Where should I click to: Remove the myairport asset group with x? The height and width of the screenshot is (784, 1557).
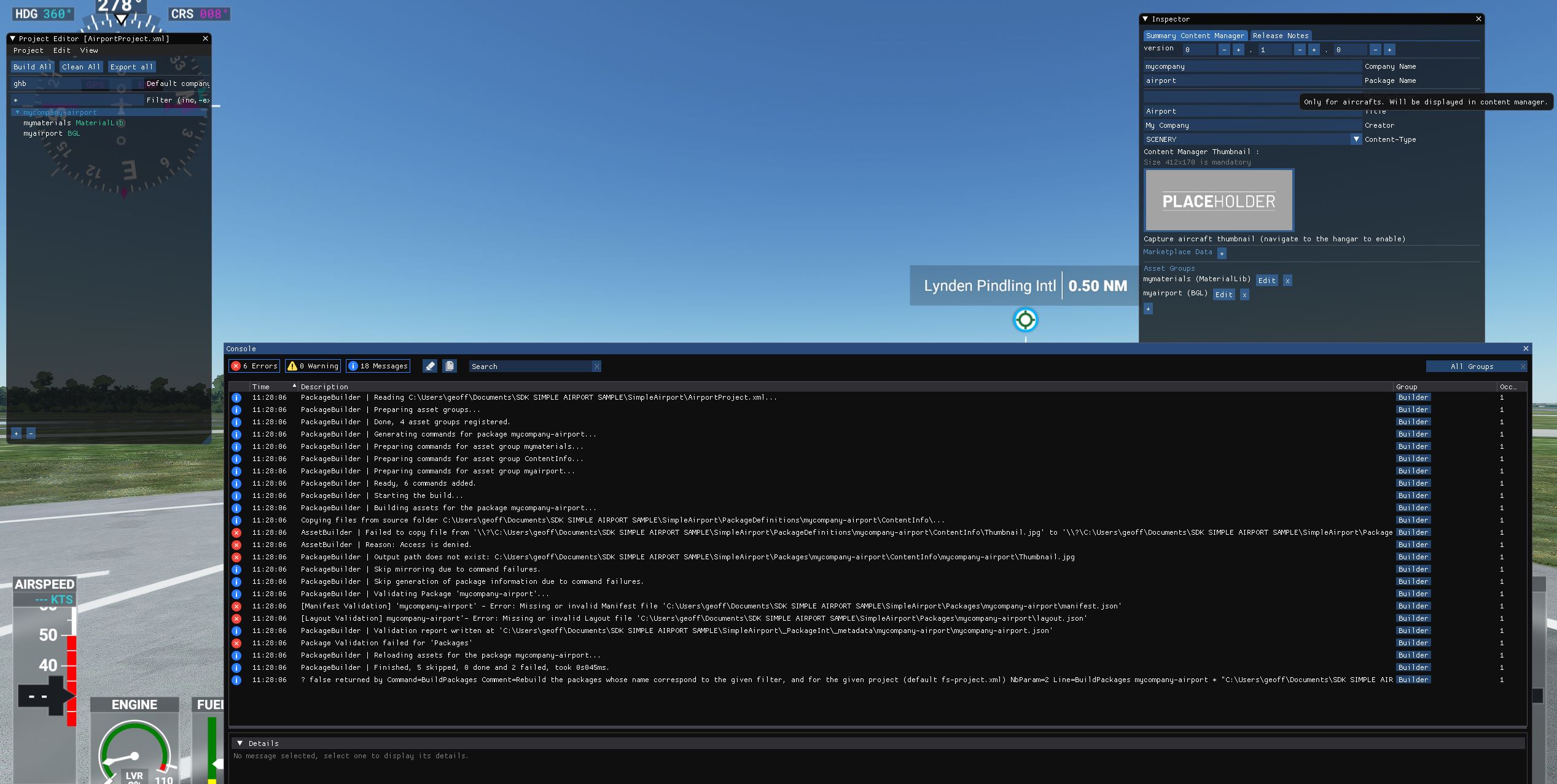1244,295
